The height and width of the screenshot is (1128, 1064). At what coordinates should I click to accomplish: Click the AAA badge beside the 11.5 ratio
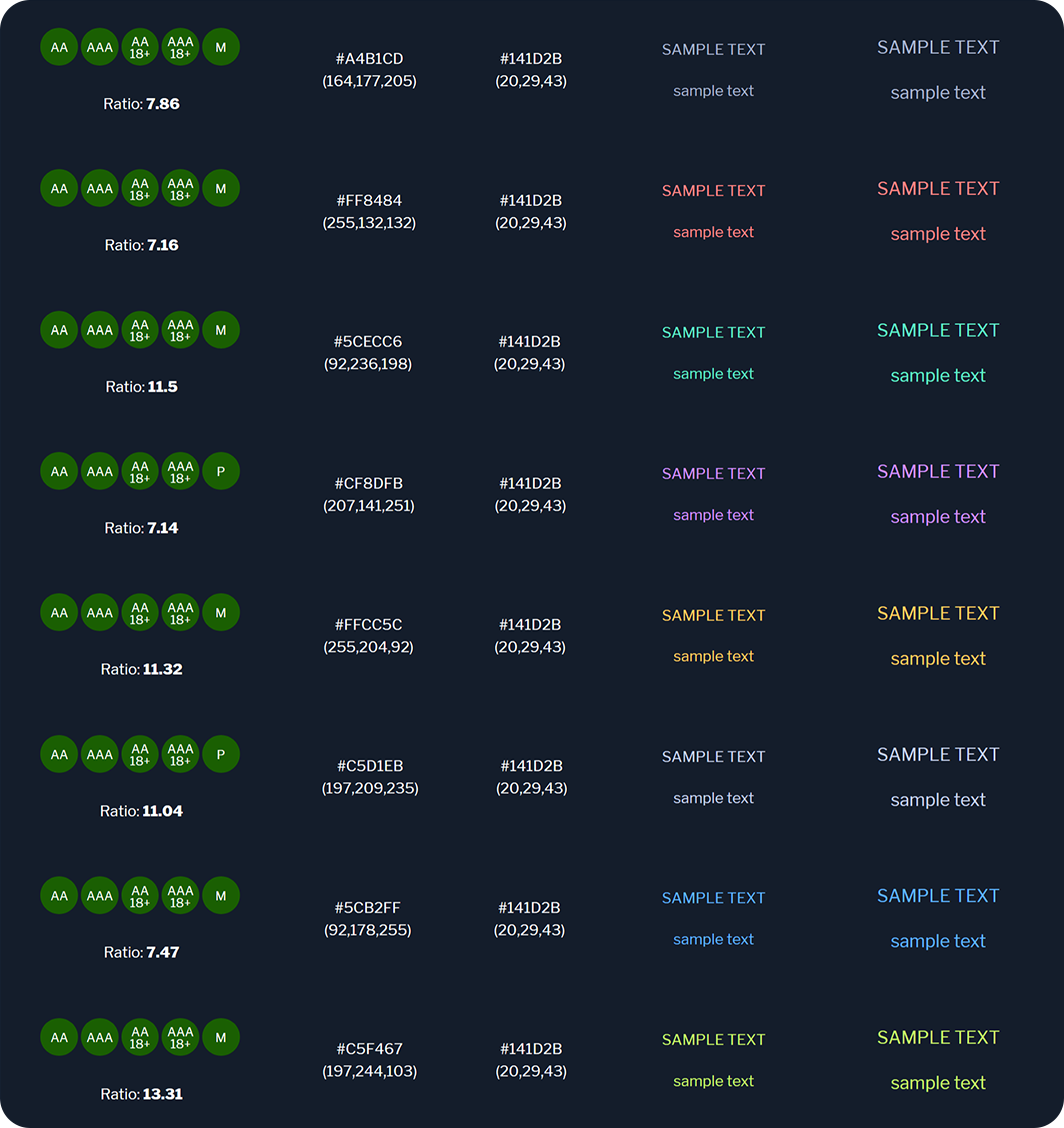point(100,330)
